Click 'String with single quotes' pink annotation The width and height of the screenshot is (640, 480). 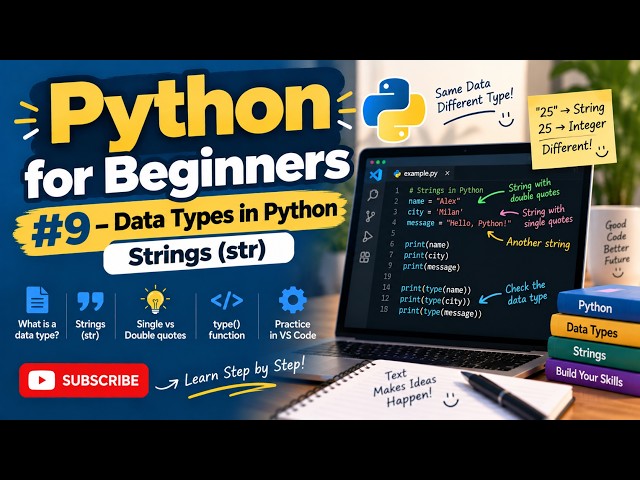(547, 216)
